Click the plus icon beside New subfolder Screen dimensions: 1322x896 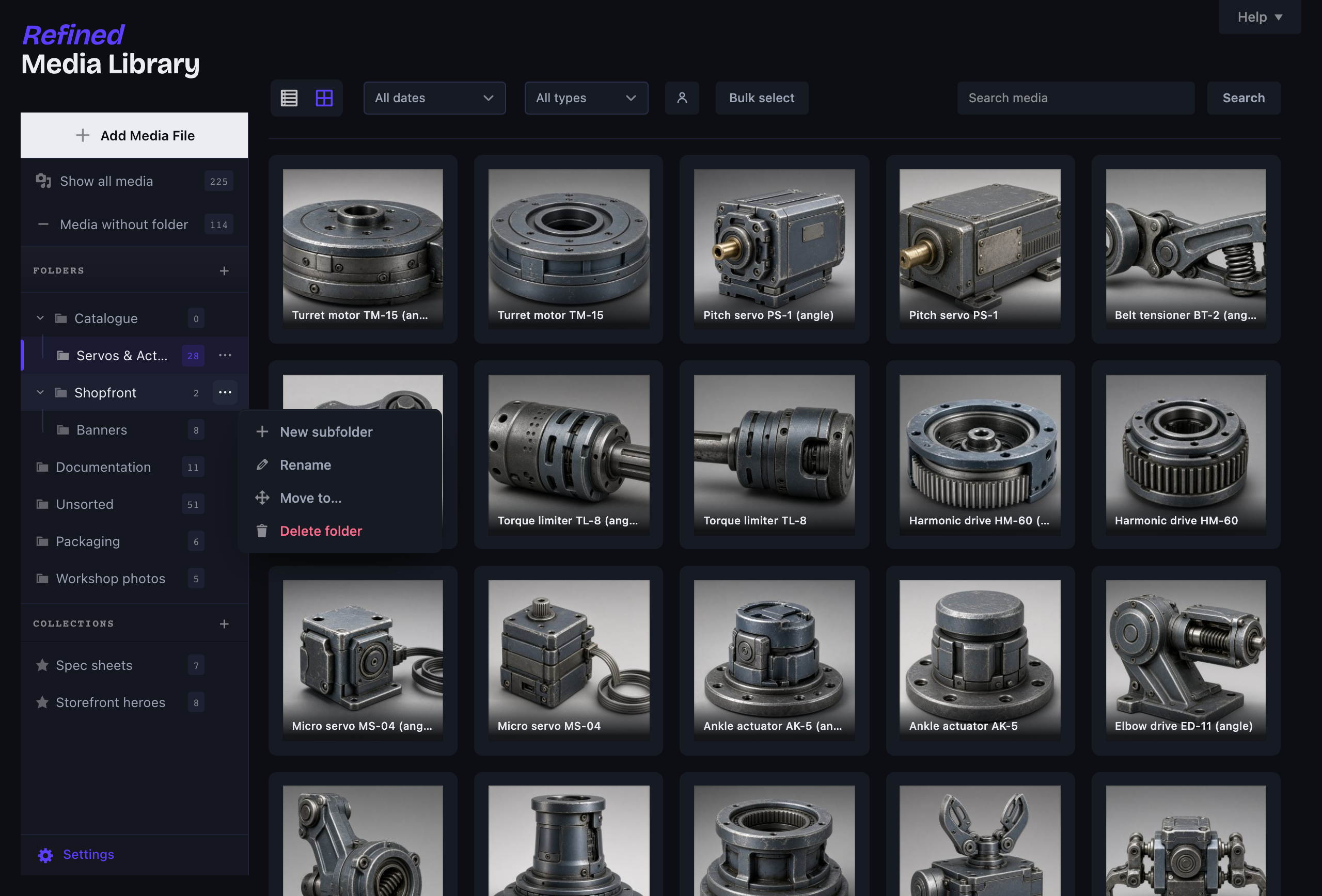coord(262,431)
